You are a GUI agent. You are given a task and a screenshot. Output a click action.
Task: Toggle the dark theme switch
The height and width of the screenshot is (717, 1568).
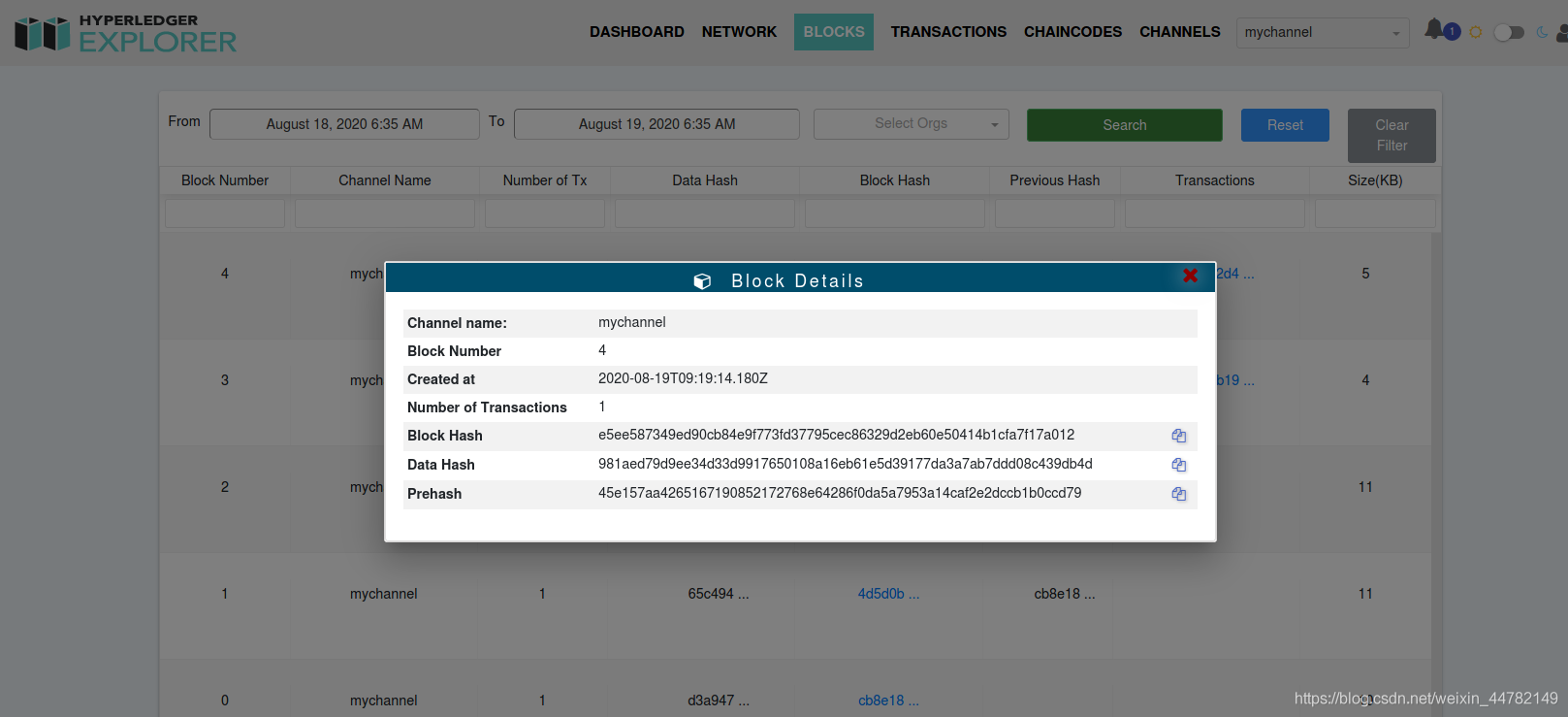(x=1509, y=32)
